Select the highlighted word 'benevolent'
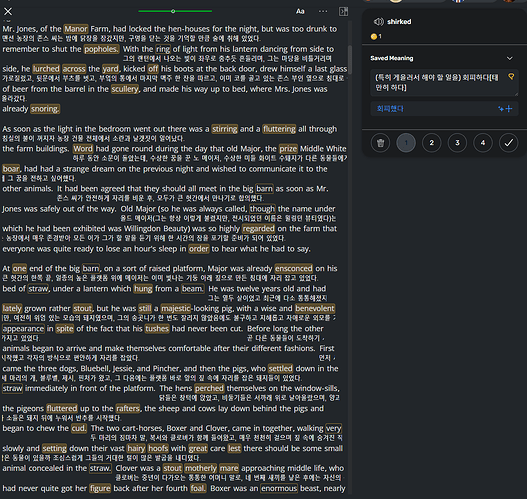The height and width of the screenshot is (499, 527). pyautogui.click(x=315, y=308)
